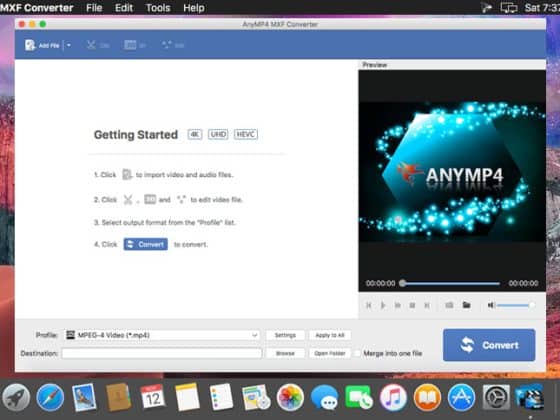Image resolution: width=560 pixels, height=420 pixels.
Task: Click the HEVC badge
Action: click(246, 134)
